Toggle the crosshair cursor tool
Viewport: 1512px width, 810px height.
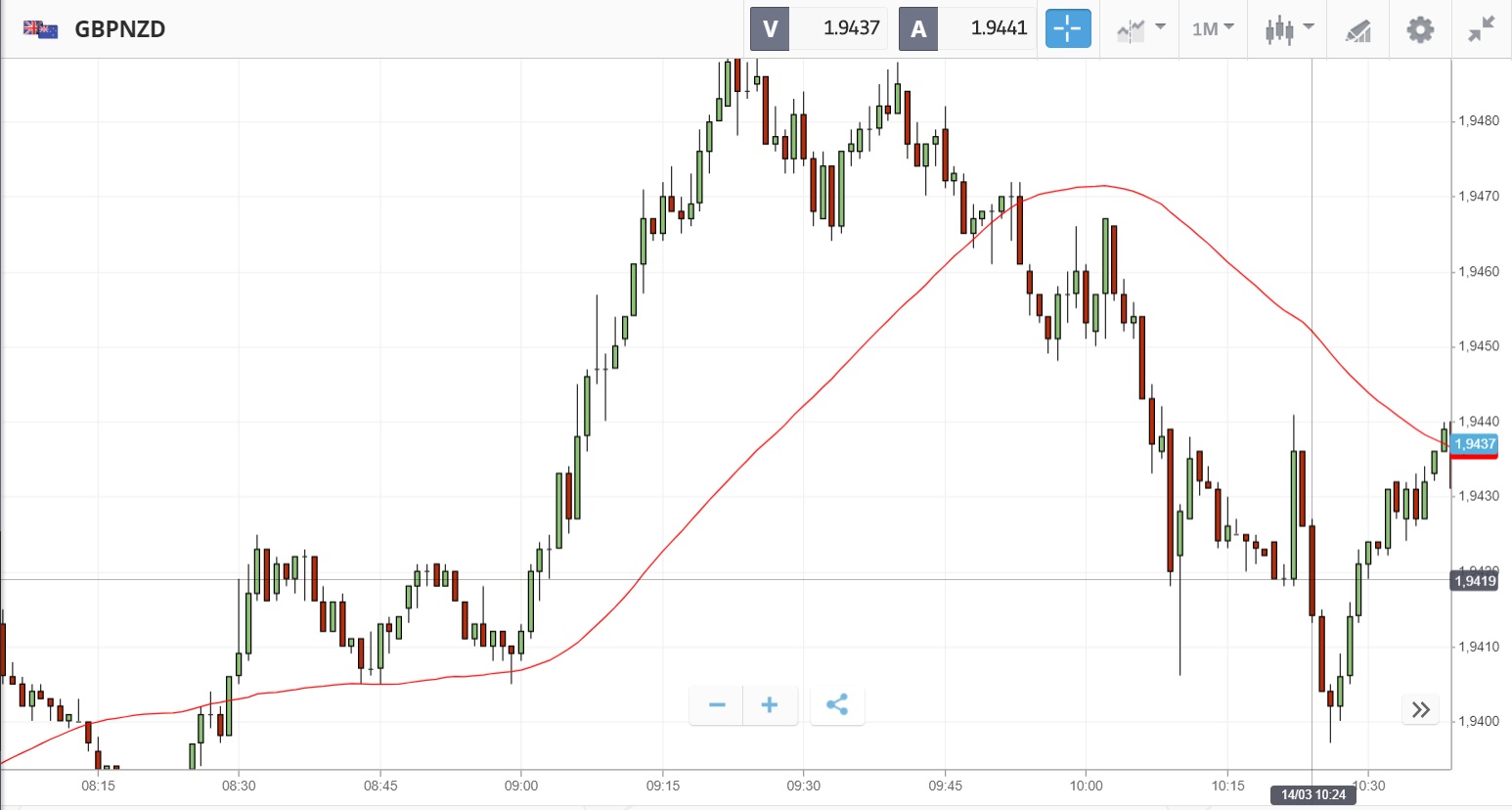[x=1068, y=28]
